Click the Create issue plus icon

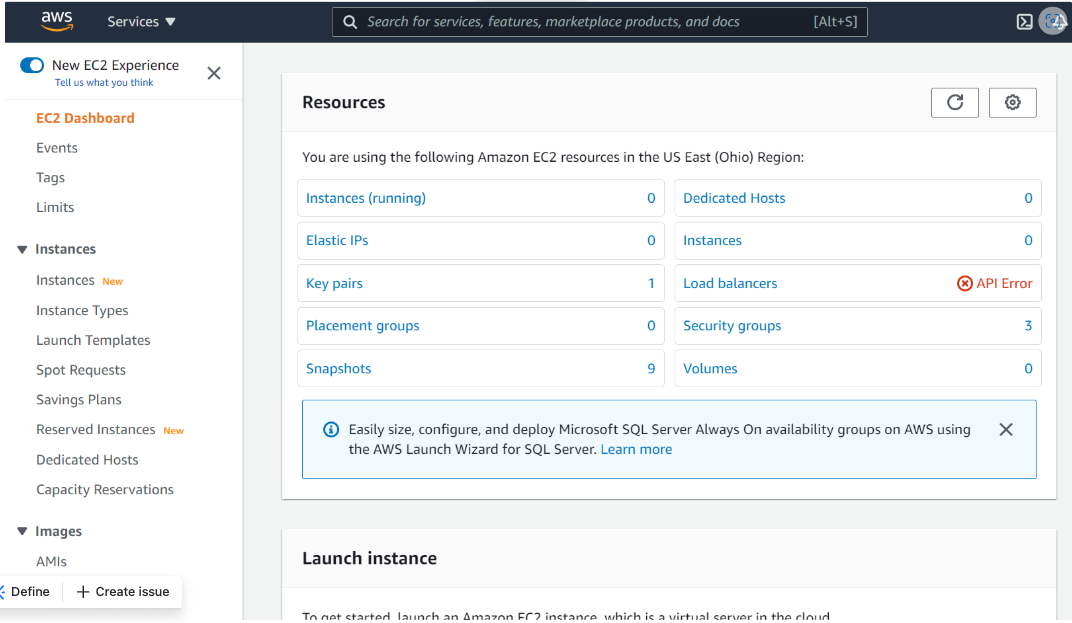pos(83,592)
